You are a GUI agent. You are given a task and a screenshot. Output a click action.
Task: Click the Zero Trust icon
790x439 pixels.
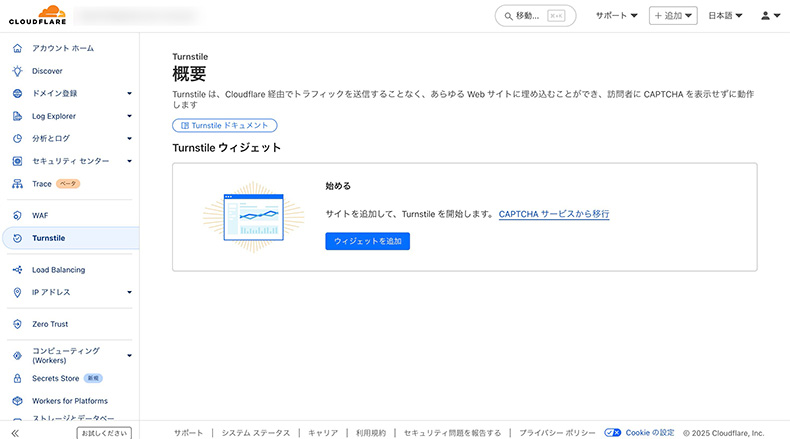point(17,324)
